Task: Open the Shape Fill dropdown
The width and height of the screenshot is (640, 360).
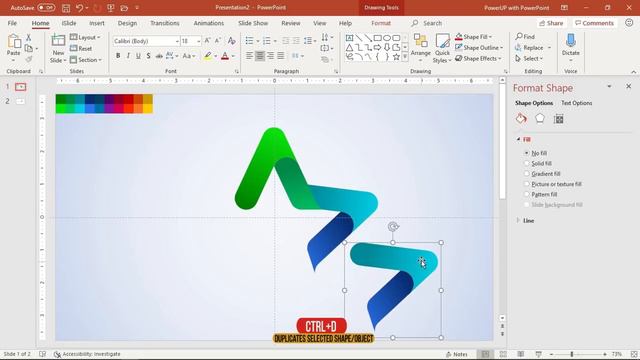Action: 474,37
